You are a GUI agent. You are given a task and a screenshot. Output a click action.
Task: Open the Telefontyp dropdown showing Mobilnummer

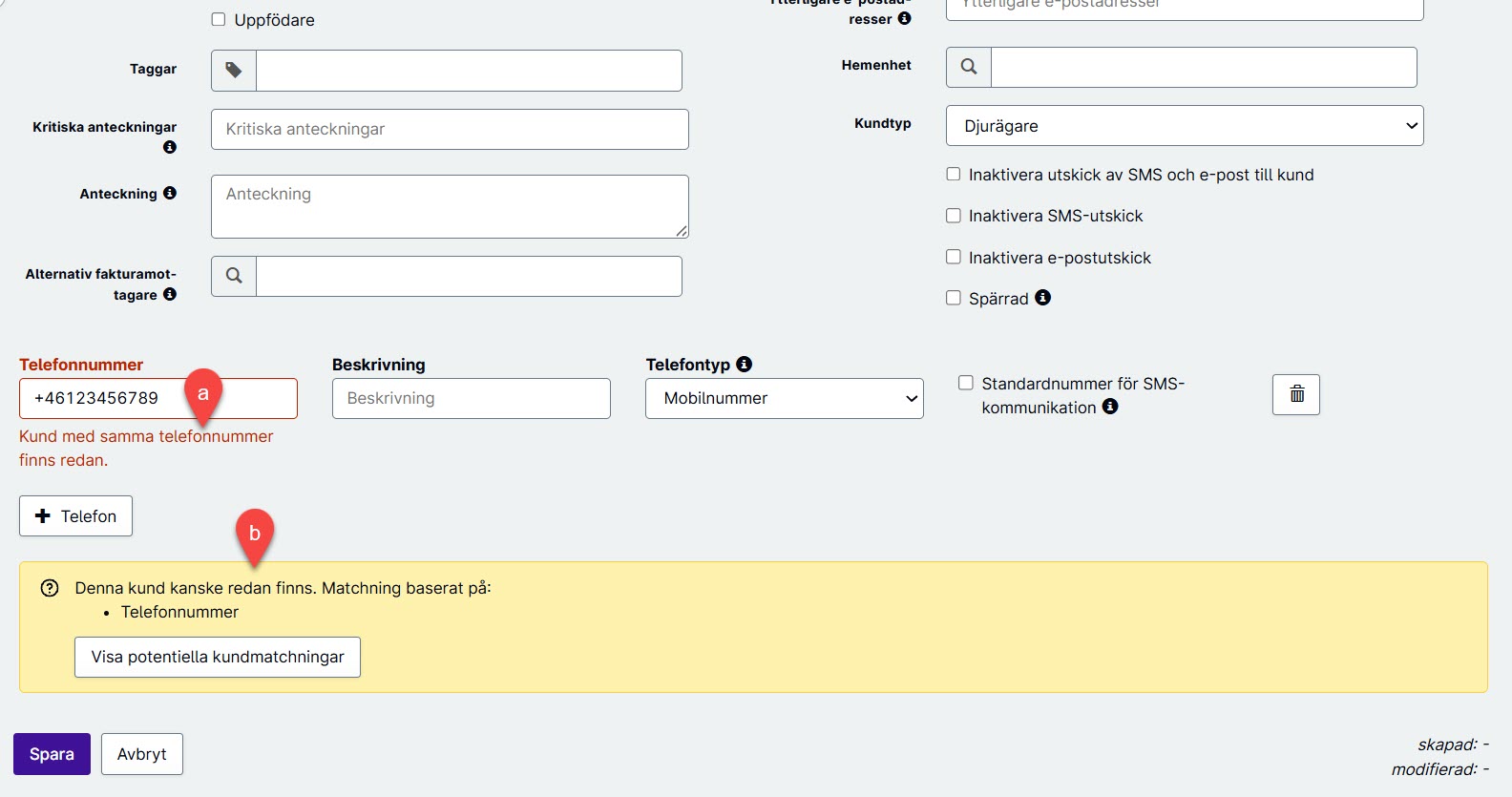[785, 398]
